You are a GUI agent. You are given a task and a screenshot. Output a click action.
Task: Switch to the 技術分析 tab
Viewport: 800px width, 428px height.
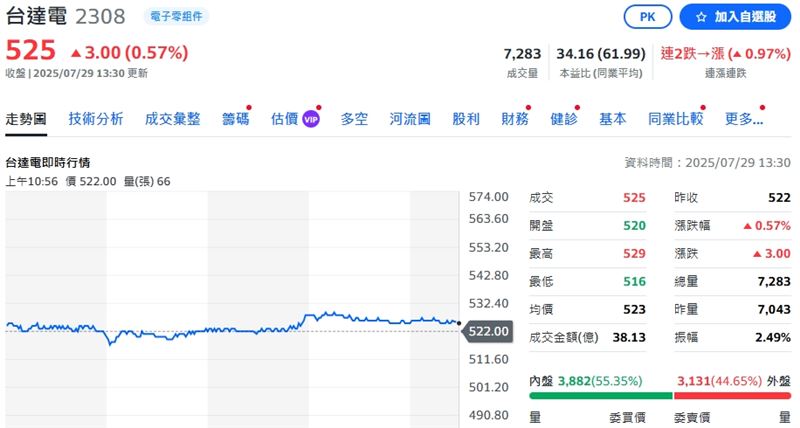point(96,119)
